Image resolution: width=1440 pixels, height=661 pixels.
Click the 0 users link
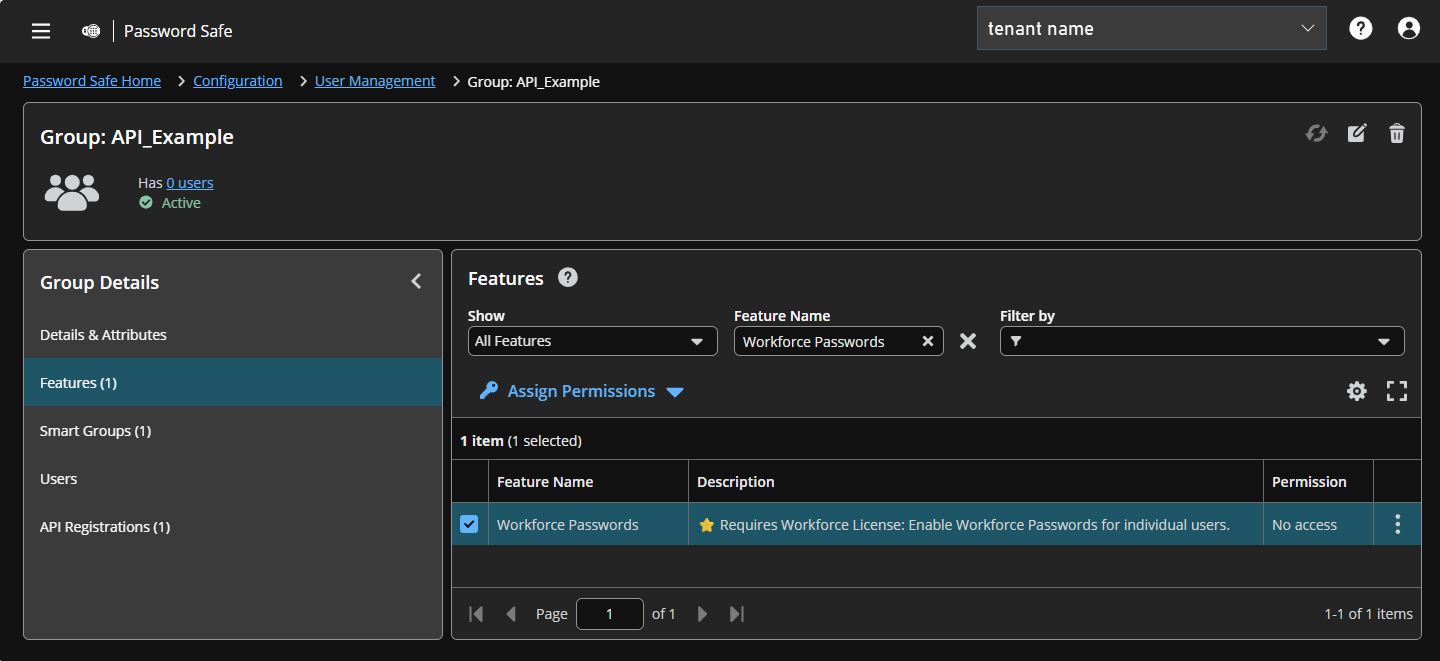pyautogui.click(x=190, y=182)
